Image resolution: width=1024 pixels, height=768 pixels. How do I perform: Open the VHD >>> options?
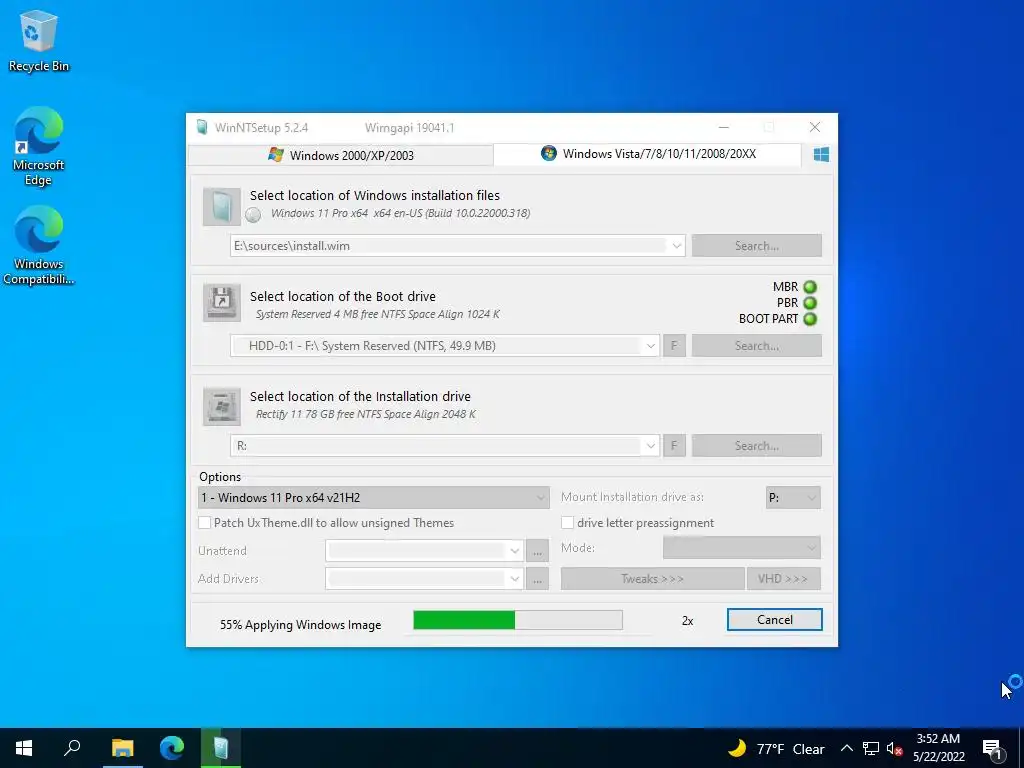point(783,579)
